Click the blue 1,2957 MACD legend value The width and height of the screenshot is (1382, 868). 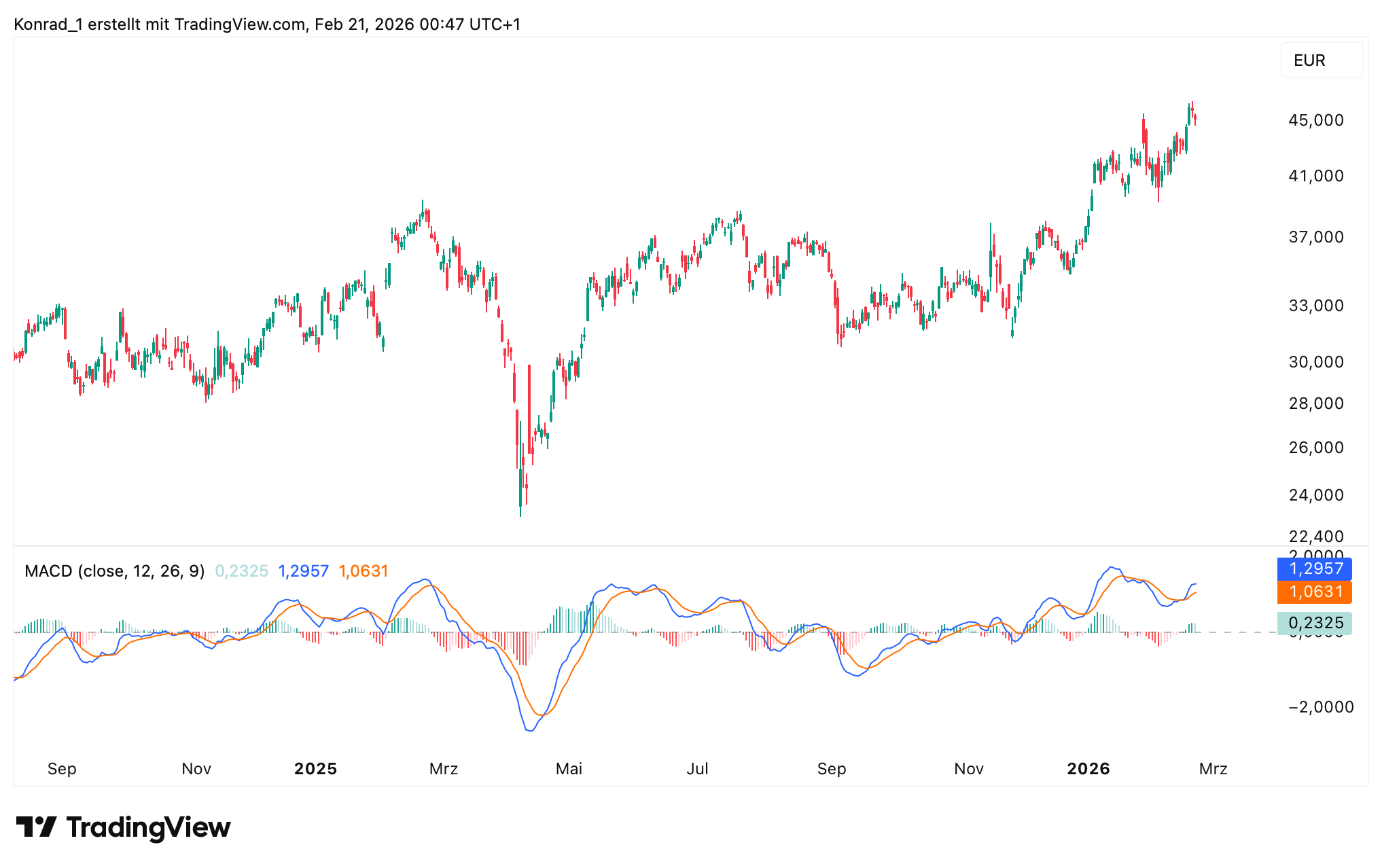[x=303, y=571]
